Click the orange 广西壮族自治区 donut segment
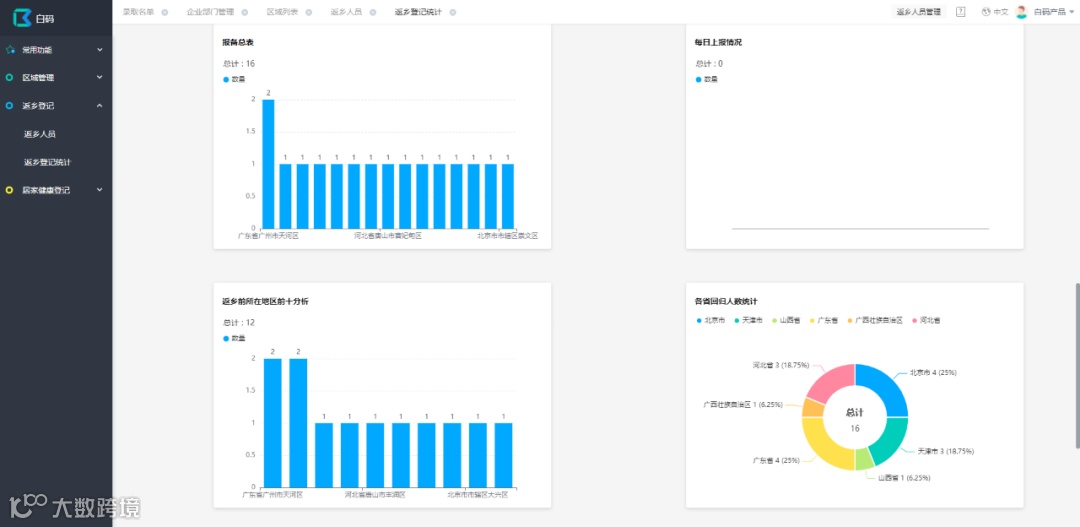The image size is (1080, 527). 813,408
